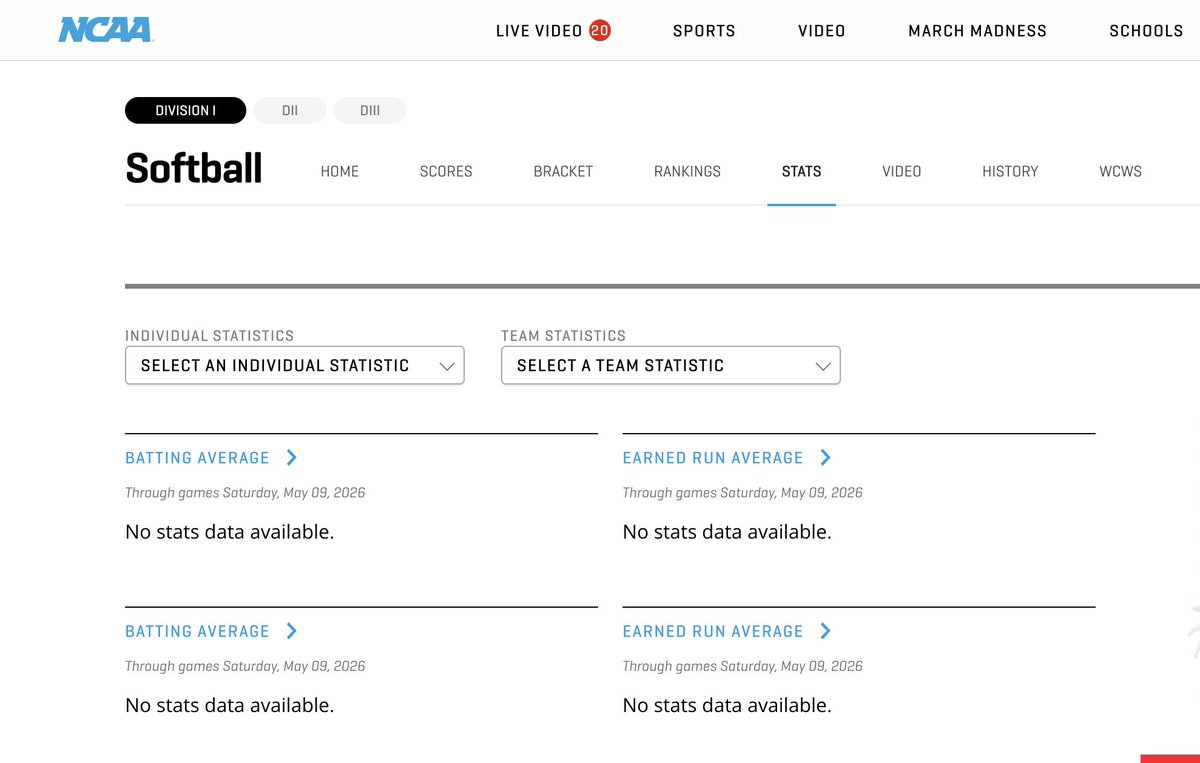Click the date under upper Earned Run Average
This screenshot has width=1200, height=763.
742,493
